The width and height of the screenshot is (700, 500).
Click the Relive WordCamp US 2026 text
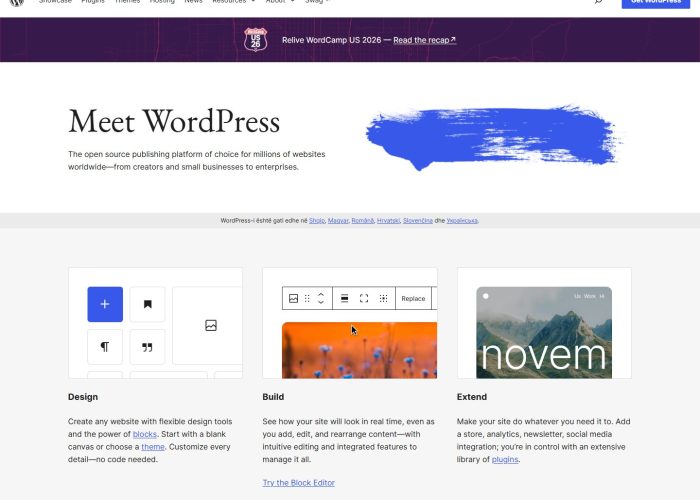(x=332, y=40)
